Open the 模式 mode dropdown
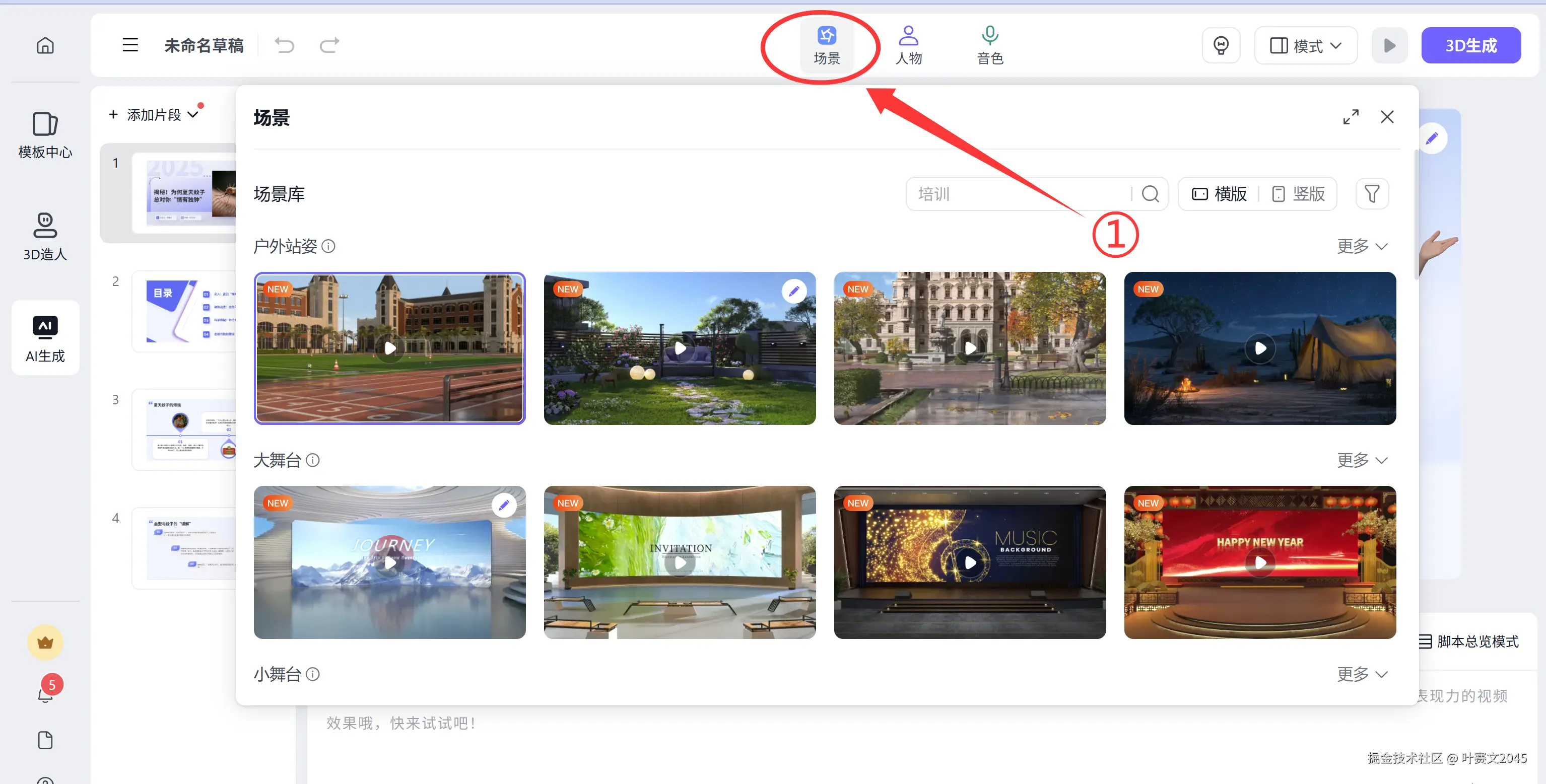 pyautogui.click(x=1305, y=46)
